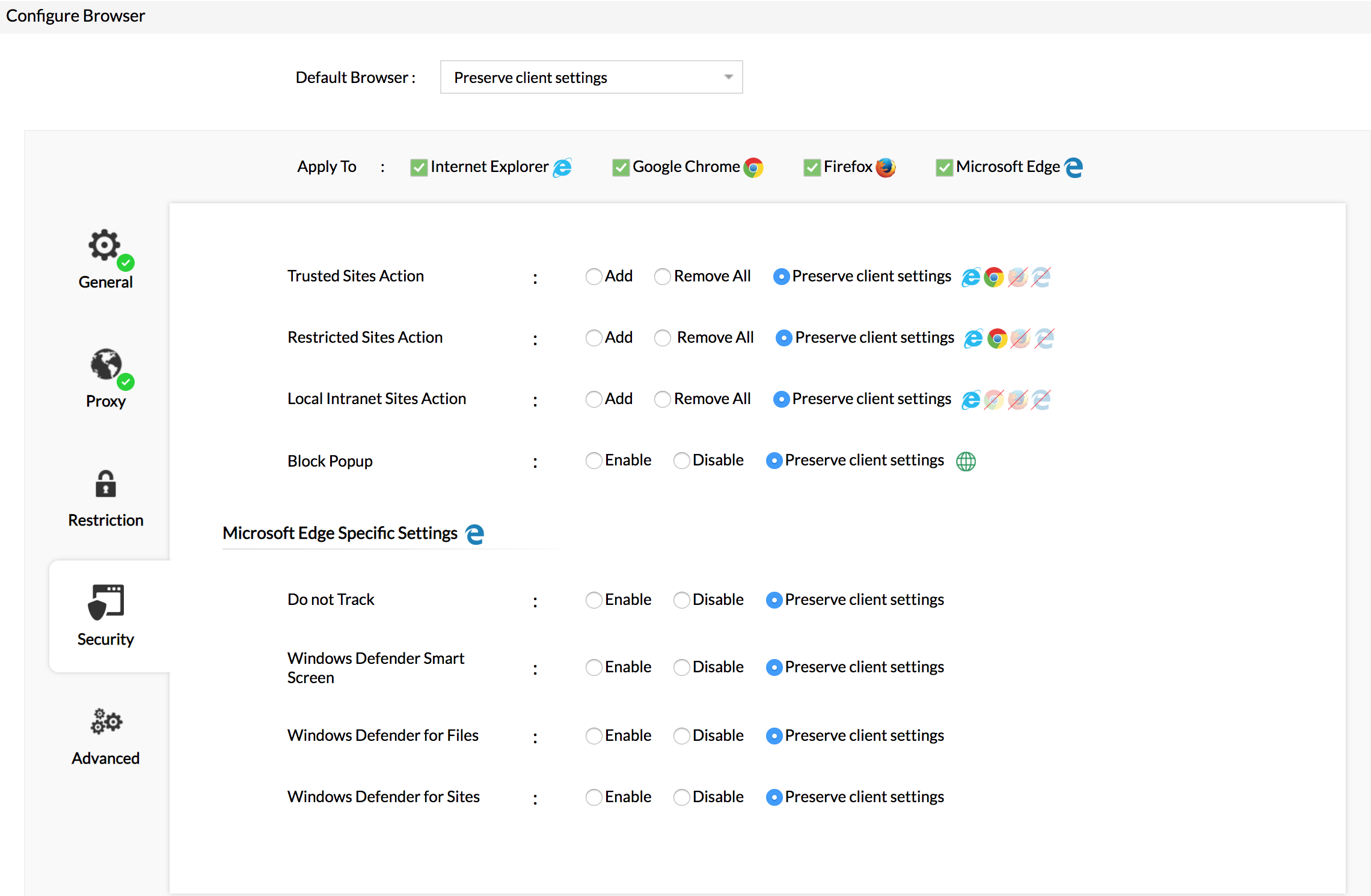The width and height of the screenshot is (1371, 896).
Task: Enable the Block Popup option
Action: click(x=593, y=461)
